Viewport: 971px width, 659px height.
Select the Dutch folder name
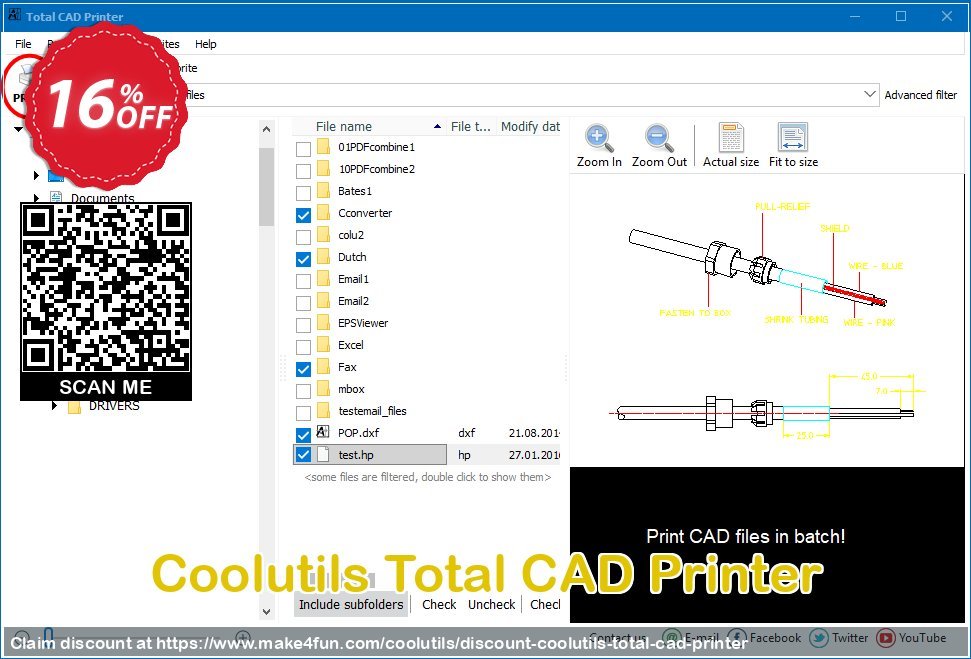point(352,257)
